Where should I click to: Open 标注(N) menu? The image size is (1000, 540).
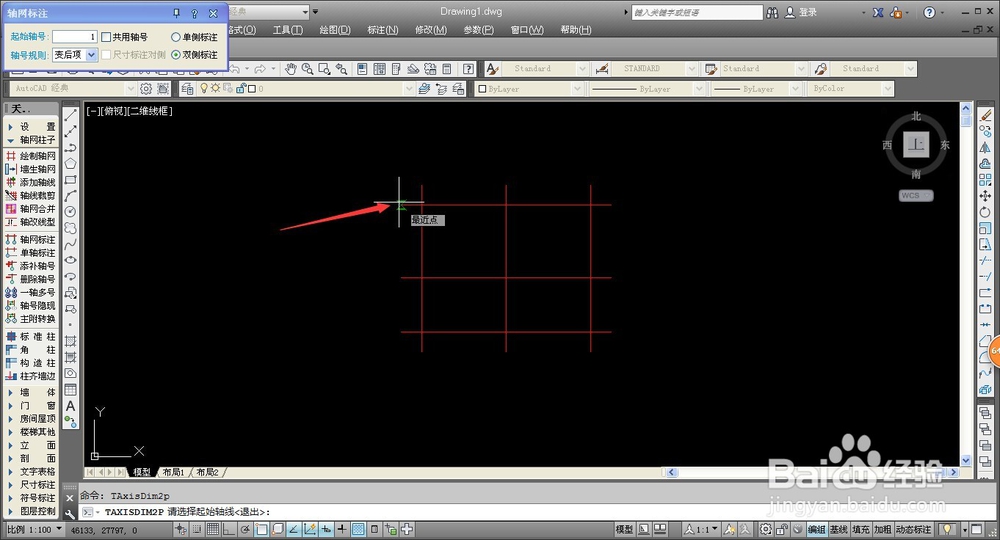point(383,30)
